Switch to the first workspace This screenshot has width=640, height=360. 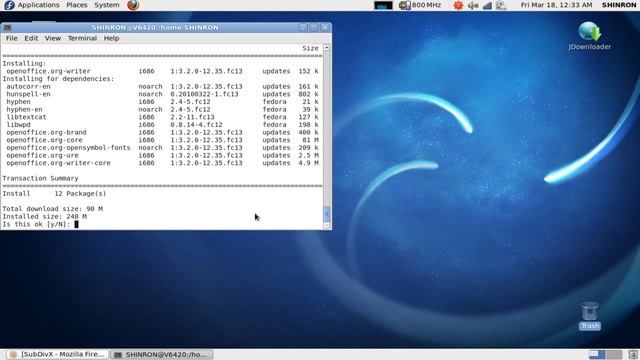tap(597, 354)
